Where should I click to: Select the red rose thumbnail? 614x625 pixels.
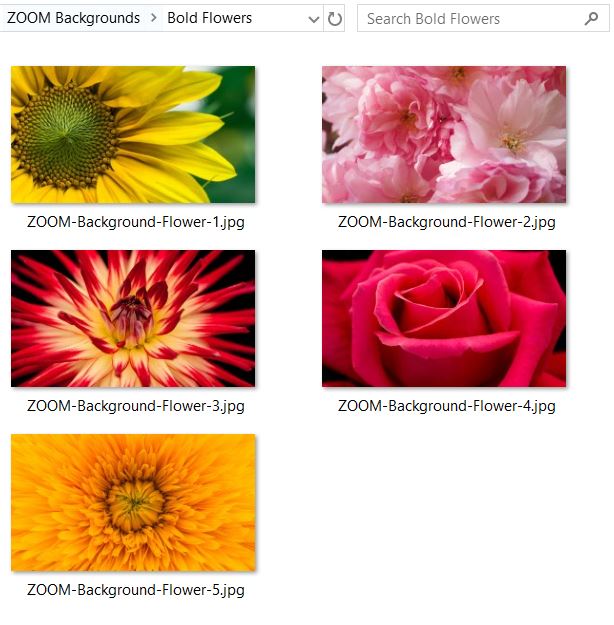pyautogui.click(x=444, y=318)
